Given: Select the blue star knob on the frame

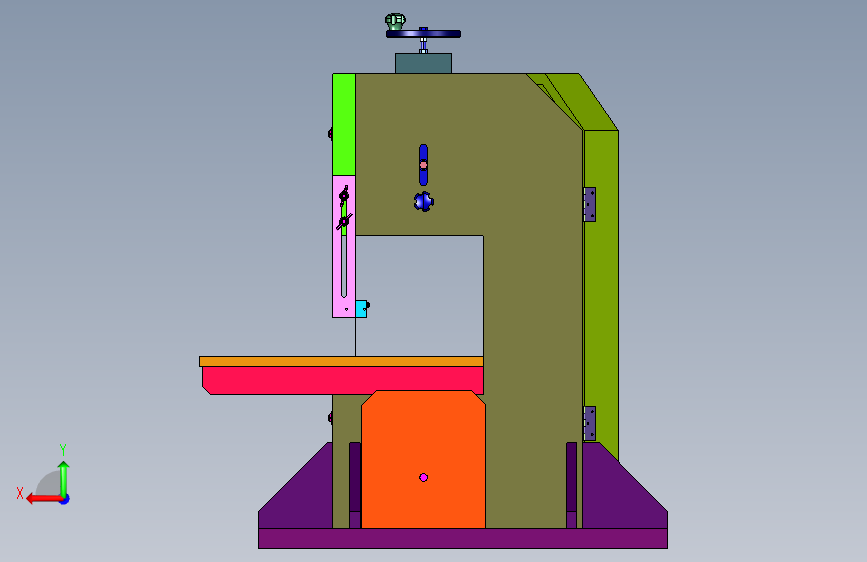Looking at the screenshot, I should [x=424, y=201].
